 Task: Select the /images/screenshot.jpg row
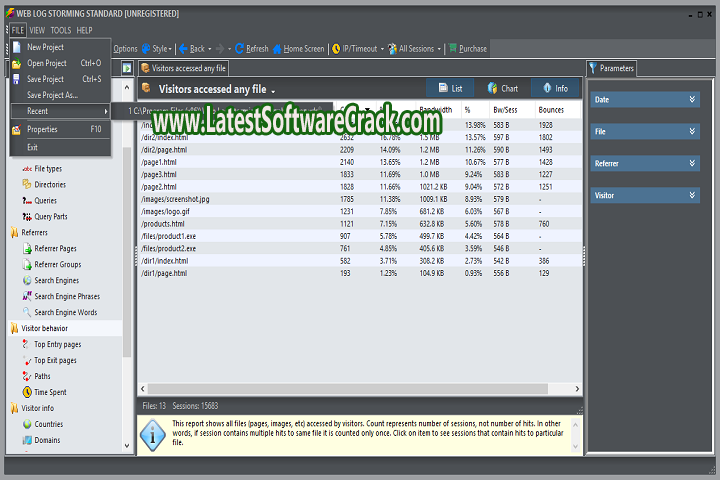click(360, 199)
